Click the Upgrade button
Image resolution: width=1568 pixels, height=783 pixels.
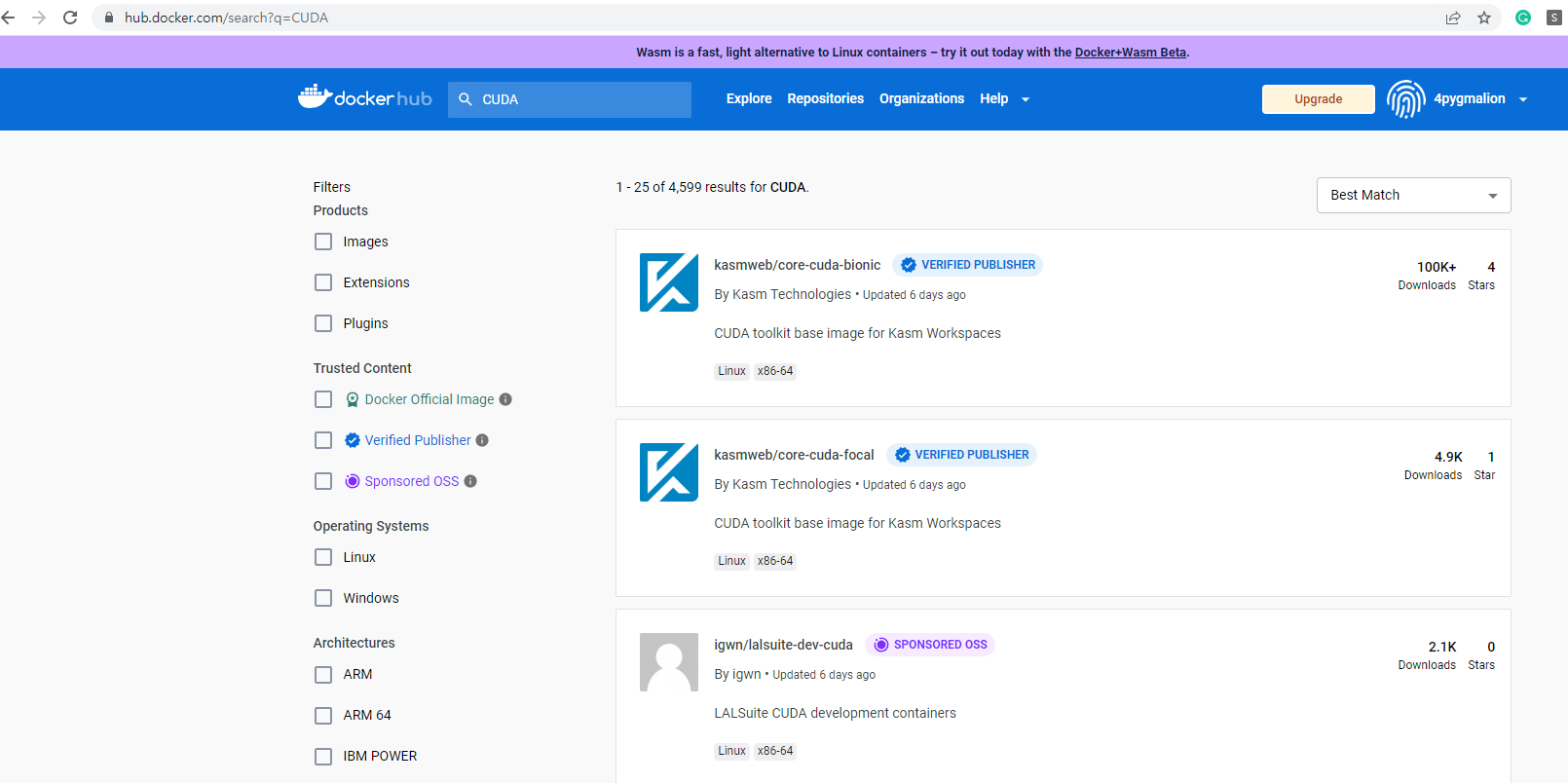point(1318,98)
